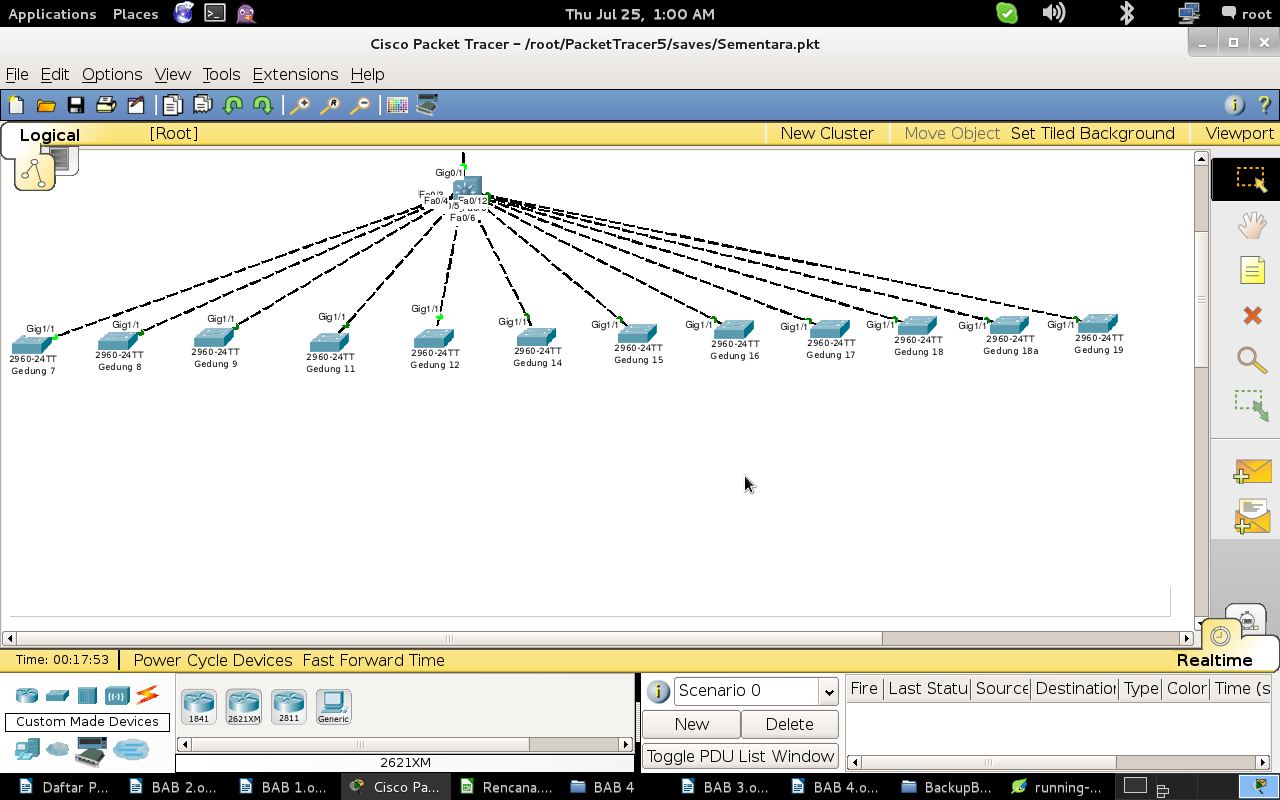Click the workspace horizontal scrollbar
Viewport: 1280px width, 800px height.
[x=600, y=638]
